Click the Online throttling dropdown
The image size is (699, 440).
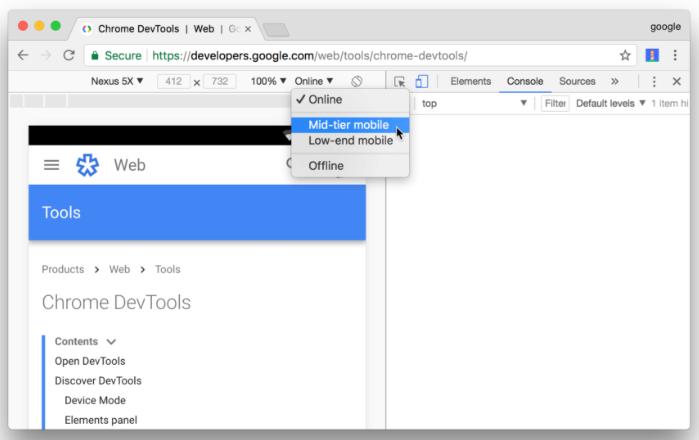pos(314,81)
